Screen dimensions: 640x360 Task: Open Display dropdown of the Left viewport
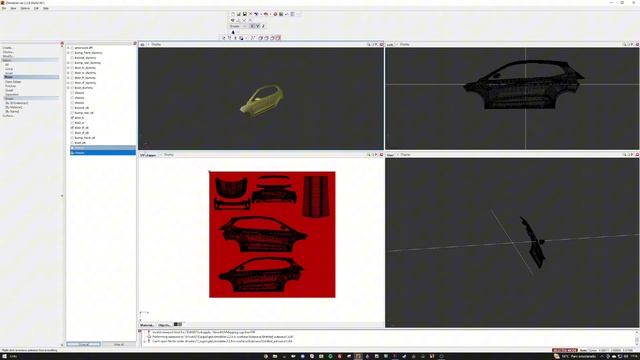coord(404,44)
